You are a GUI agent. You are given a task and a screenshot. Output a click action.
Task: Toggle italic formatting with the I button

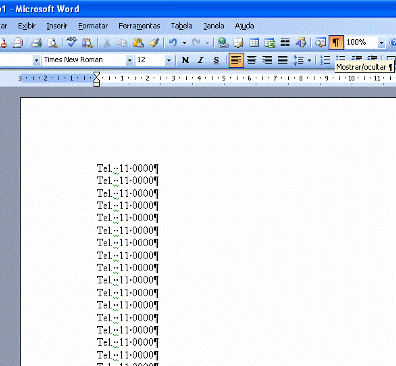(x=201, y=60)
